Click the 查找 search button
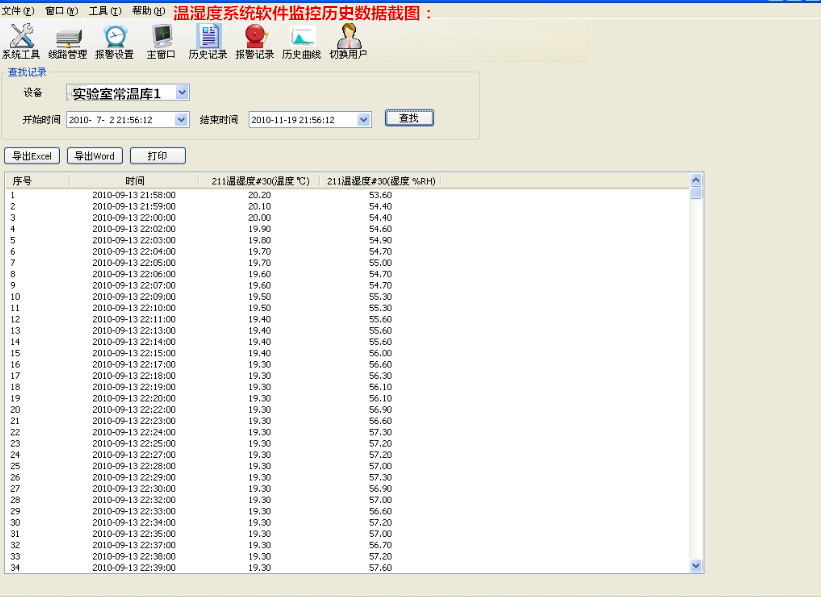The image size is (821, 597). 409,118
